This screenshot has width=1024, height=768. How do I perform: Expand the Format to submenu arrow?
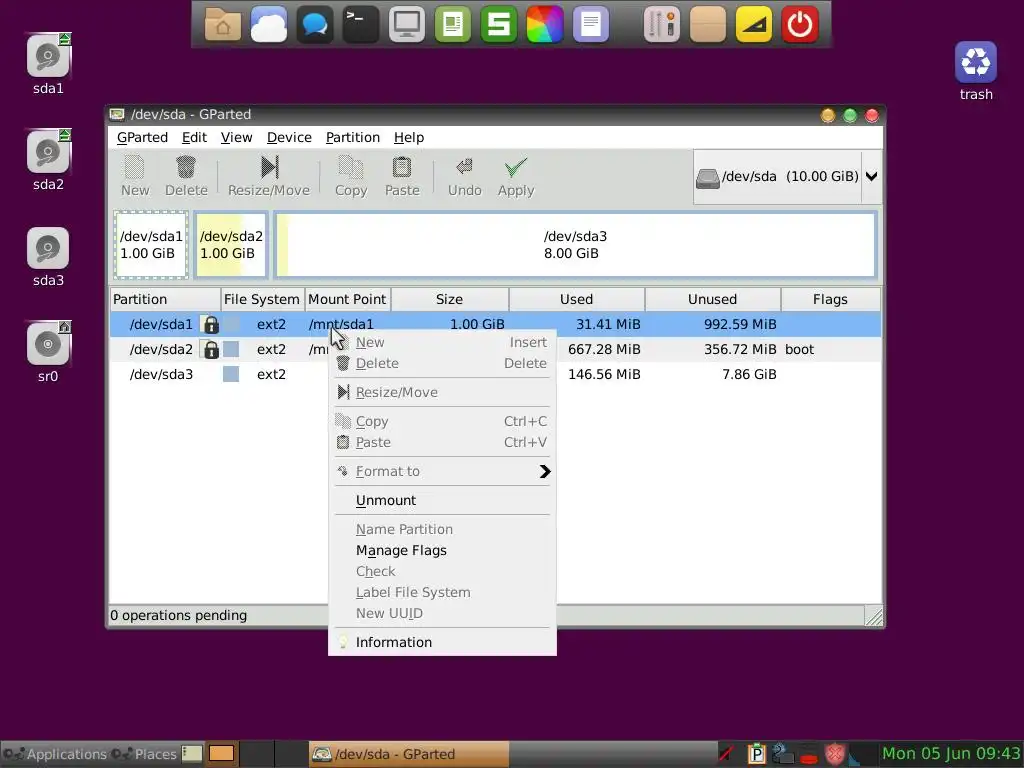coord(545,472)
